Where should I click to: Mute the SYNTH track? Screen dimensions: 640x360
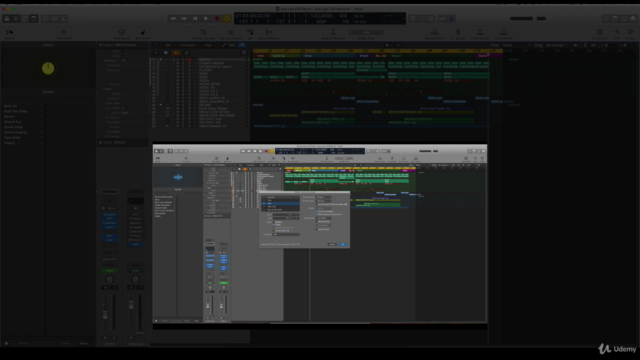pyautogui.click(x=178, y=60)
